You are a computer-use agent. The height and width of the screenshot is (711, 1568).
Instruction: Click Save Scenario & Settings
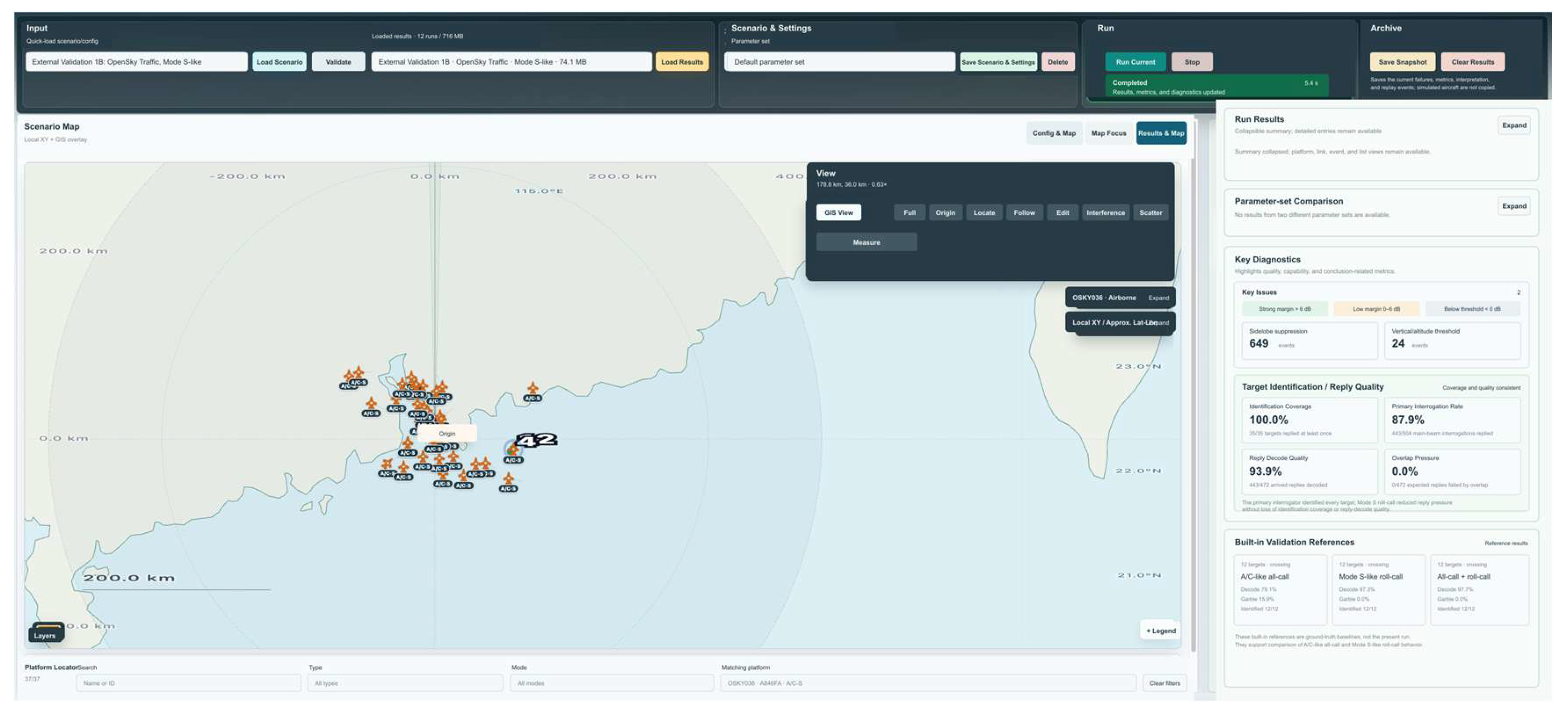(998, 62)
